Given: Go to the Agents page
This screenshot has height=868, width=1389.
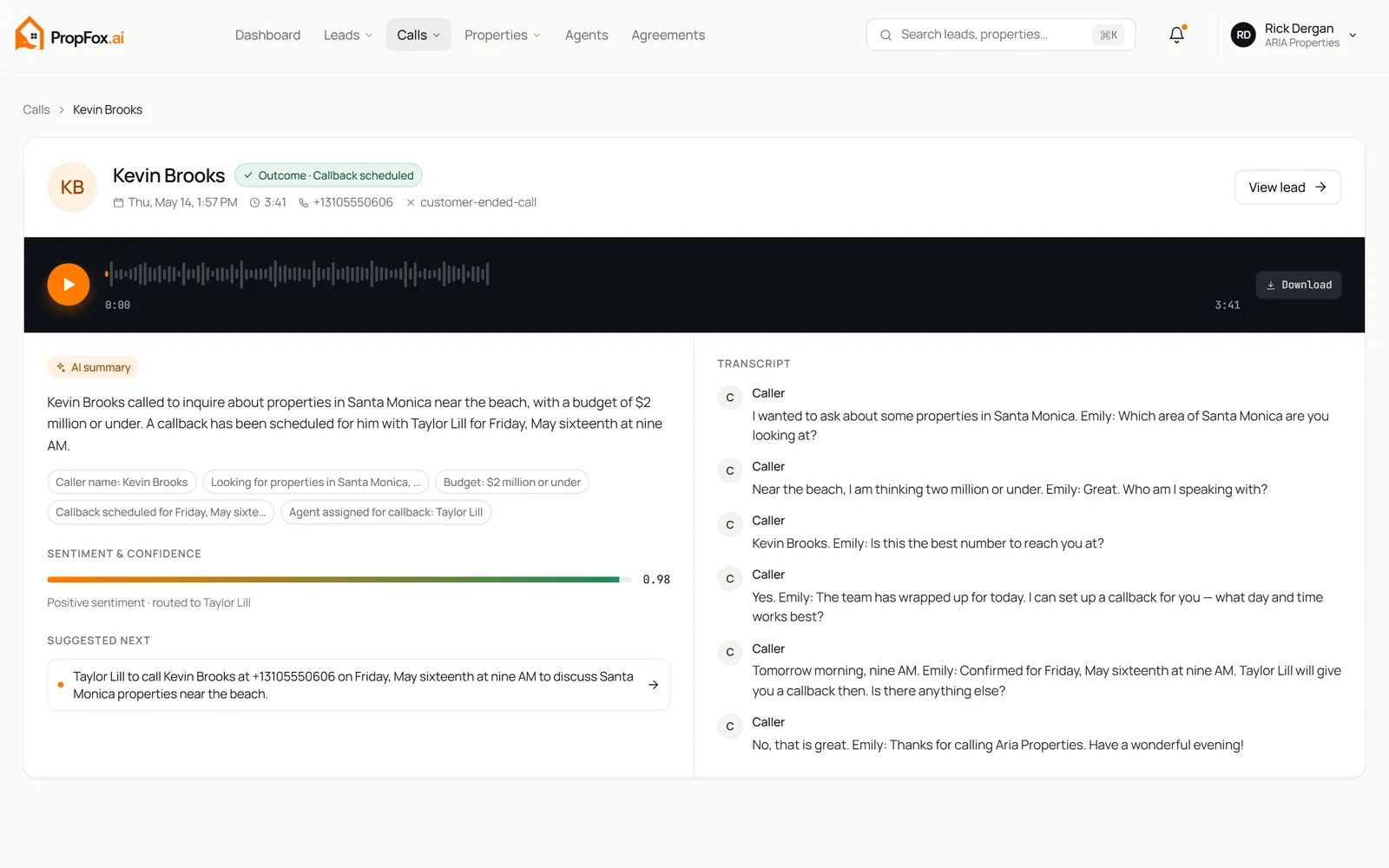Looking at the screenshot, I should coord(586,35).
